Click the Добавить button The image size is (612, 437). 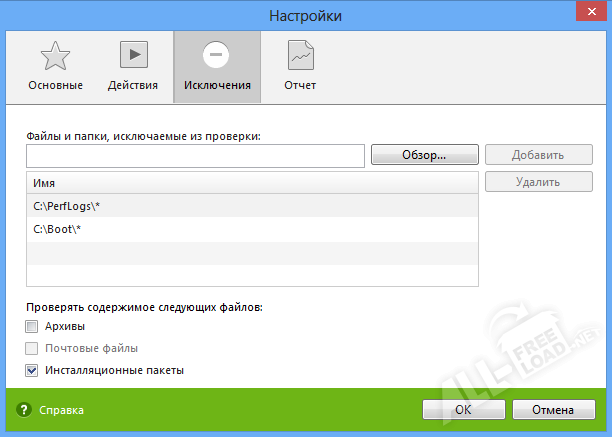click(x=538, y=155)
